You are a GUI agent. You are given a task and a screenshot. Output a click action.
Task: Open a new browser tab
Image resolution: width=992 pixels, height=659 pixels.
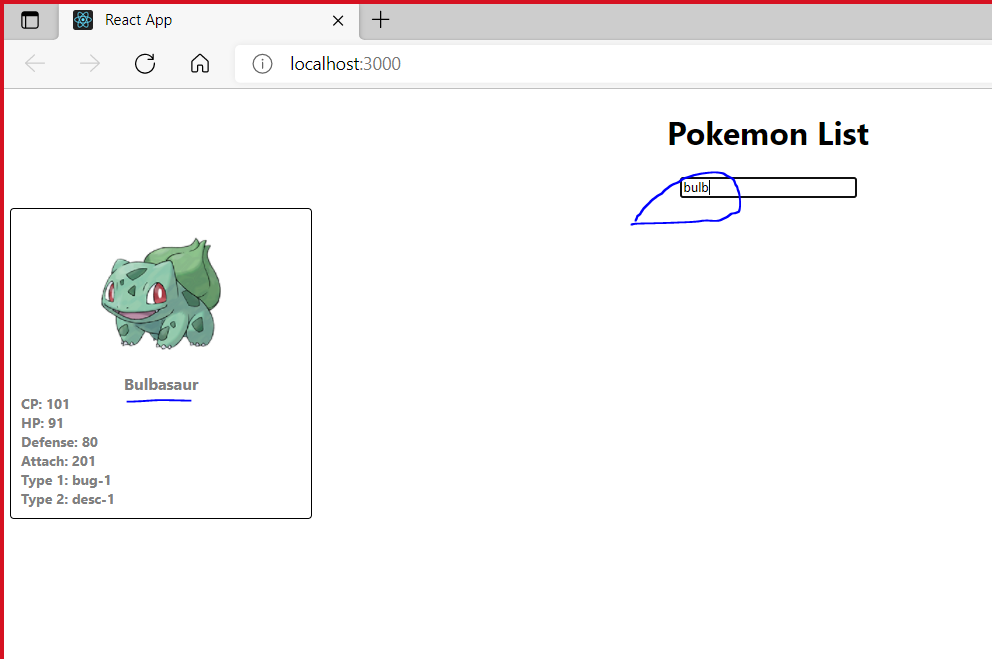click(x=380, y=20)
